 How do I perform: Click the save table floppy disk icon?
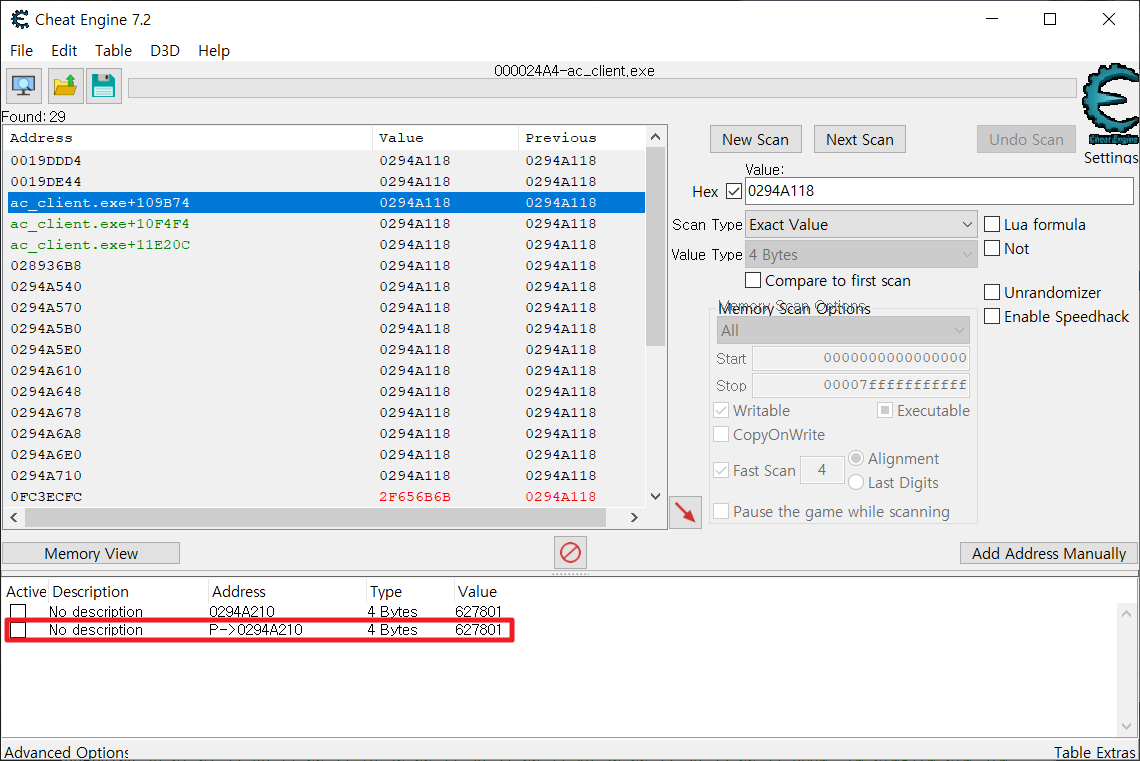click(x=103, y=86)
